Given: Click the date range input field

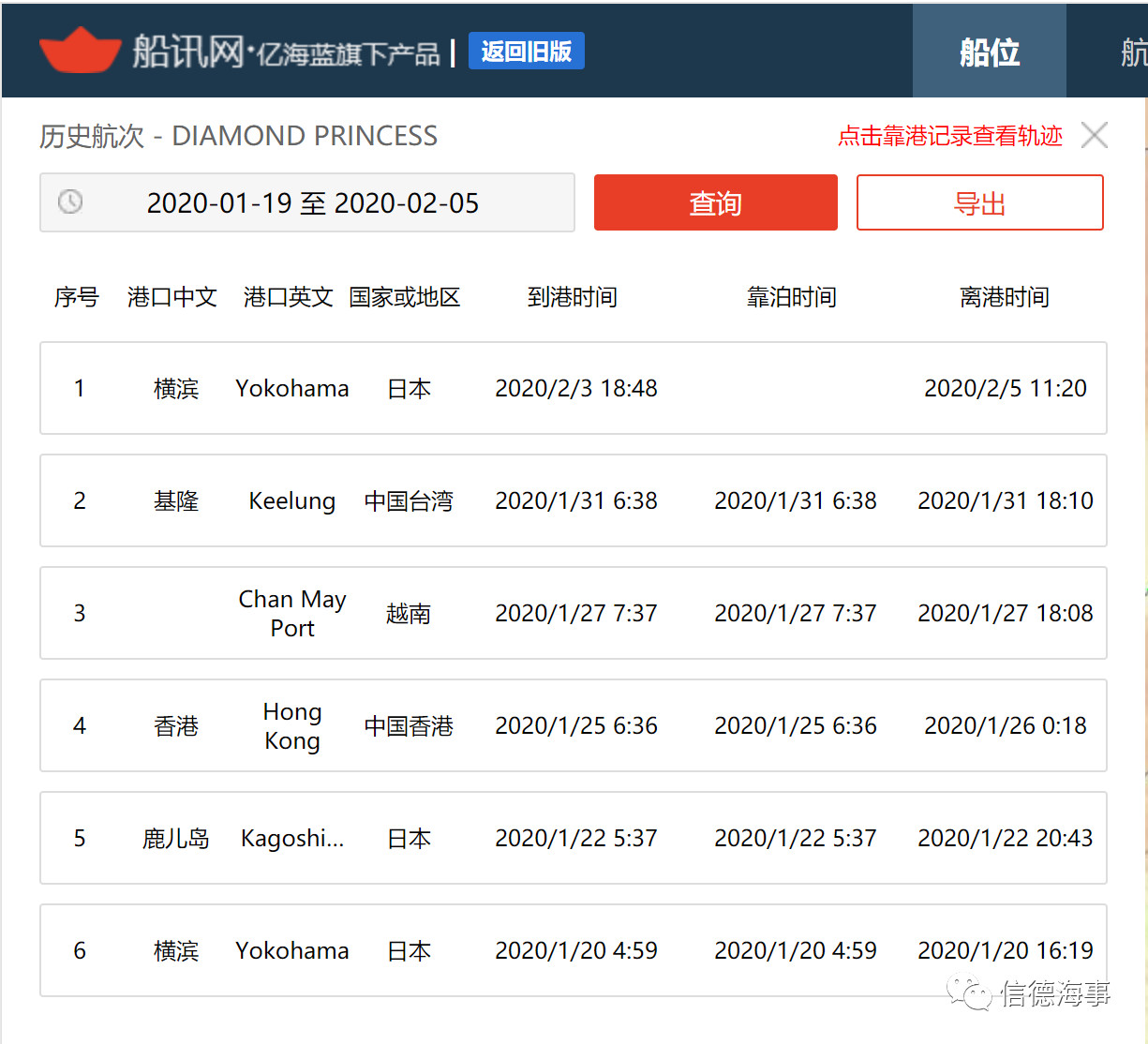Looking at the screenshot, I should click(307, 202).
